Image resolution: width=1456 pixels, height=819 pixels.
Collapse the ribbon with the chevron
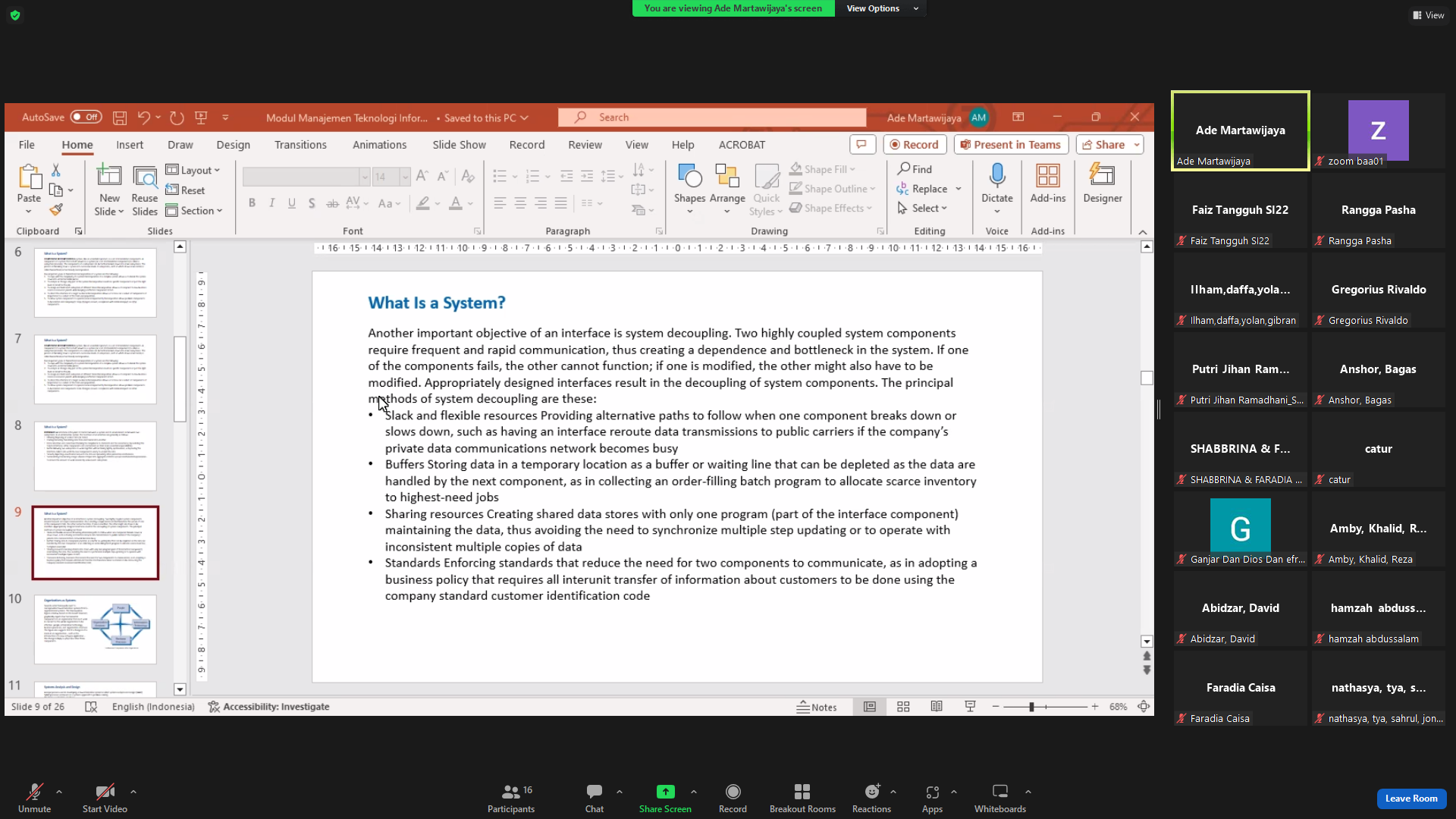click(1142, 232)
